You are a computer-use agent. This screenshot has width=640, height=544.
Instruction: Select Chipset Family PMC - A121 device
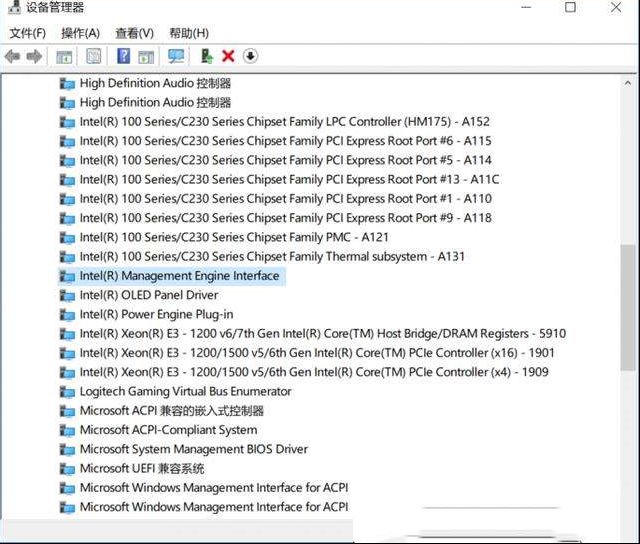[234, 237]
